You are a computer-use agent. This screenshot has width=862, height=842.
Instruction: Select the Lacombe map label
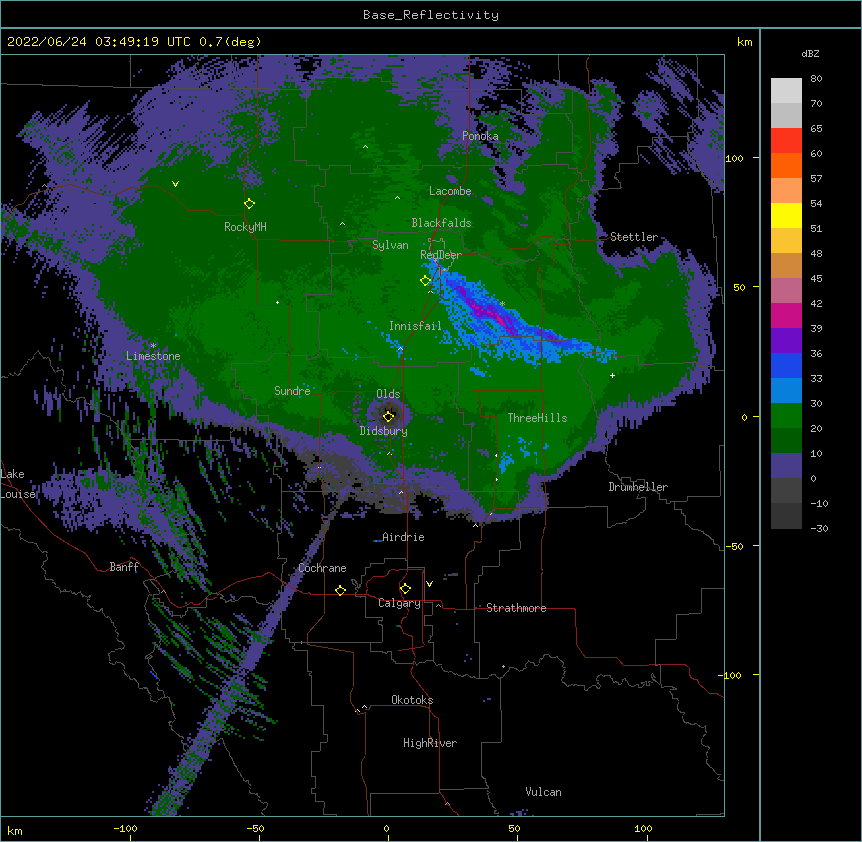(x=450, y=191)
